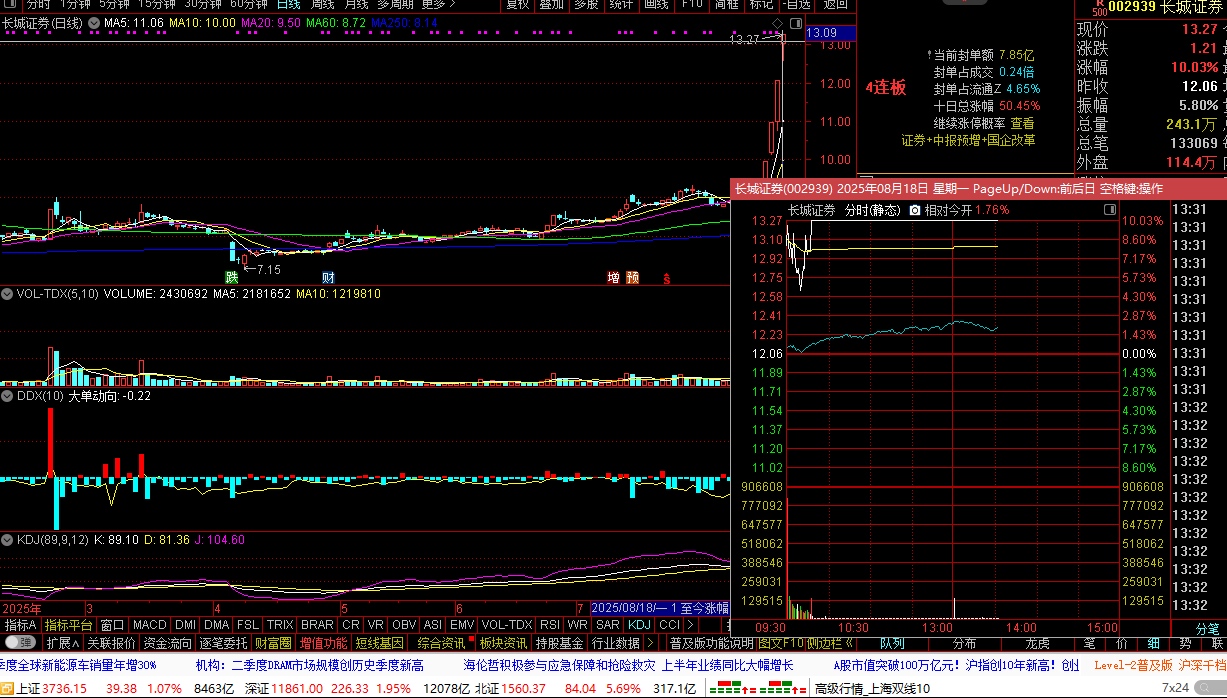Switch to the 分笔 tab
The height and width of the screenshot is (698, 1227).
(1208, 629)
